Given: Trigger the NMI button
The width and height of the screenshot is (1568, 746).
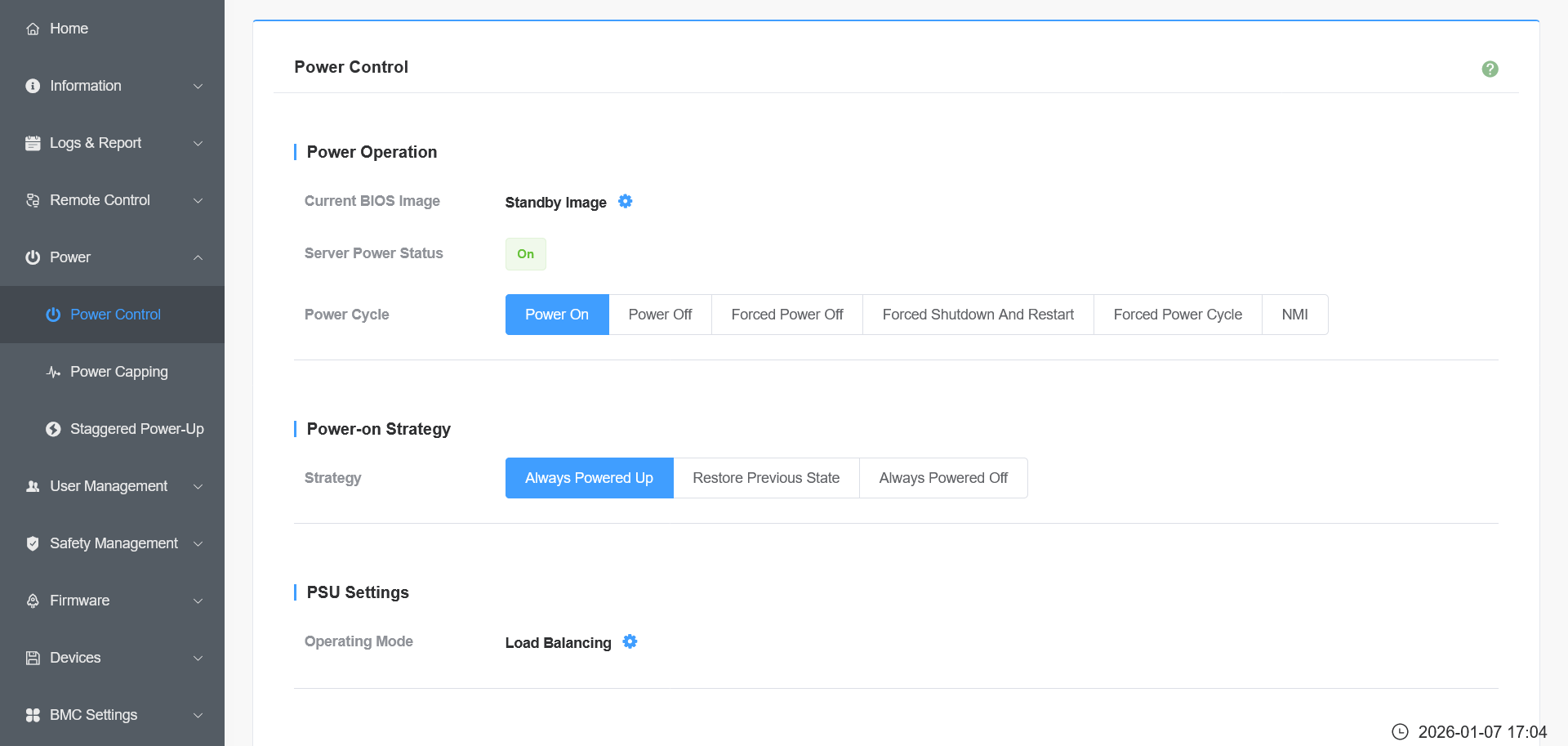Looking at the screenshot, I should (x=1294, y=315).
